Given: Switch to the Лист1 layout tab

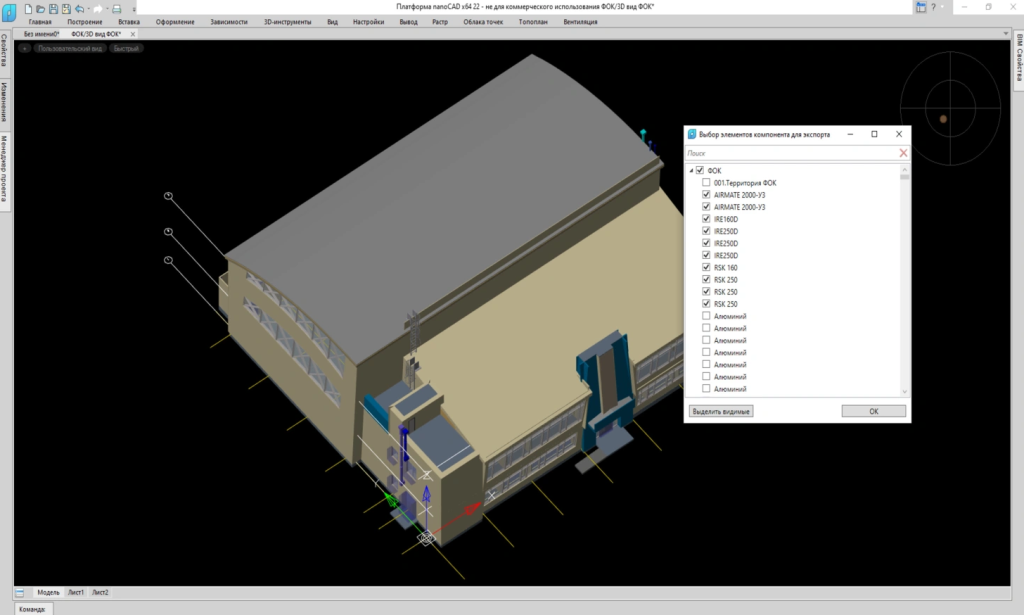Looking at the screenshot, I should [75, 592].
